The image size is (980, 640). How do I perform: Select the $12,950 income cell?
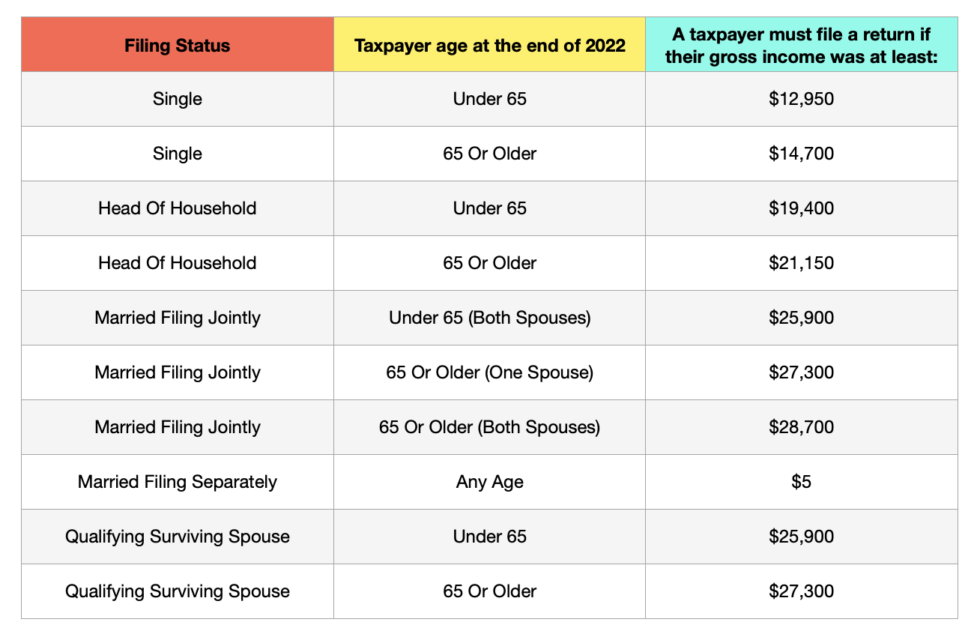pos(801,99)
